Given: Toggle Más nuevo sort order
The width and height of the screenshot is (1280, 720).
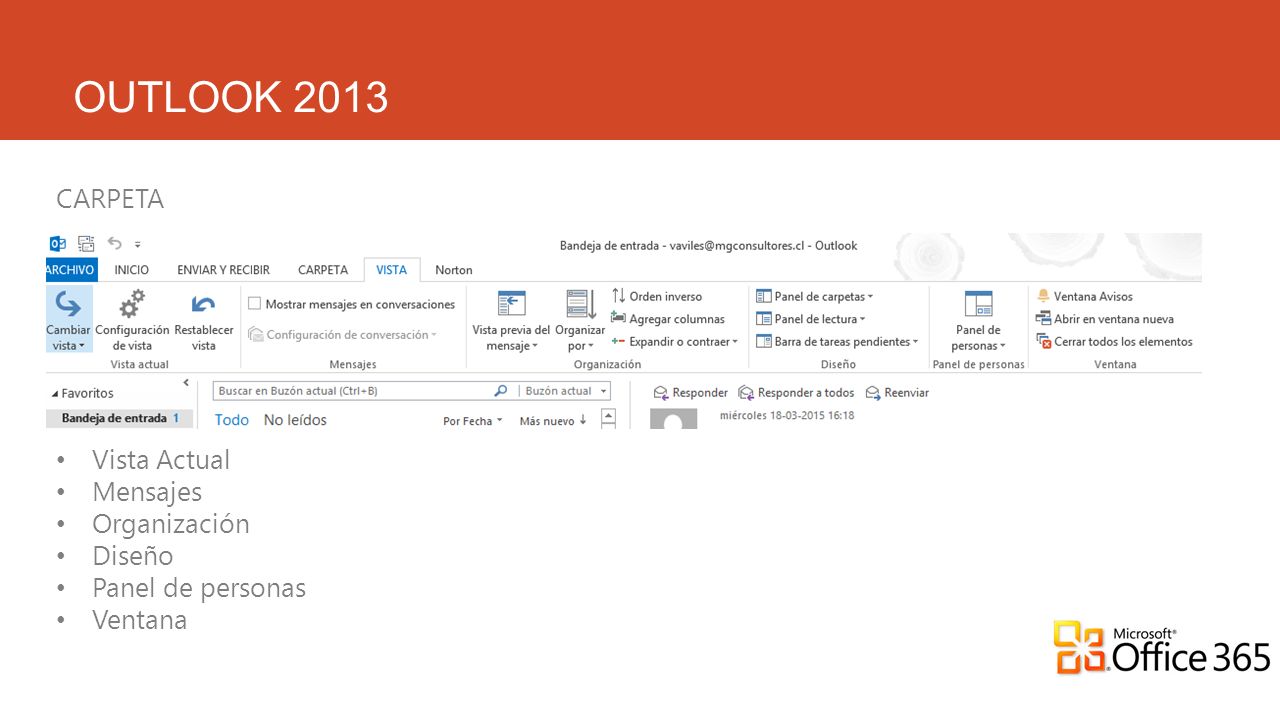Looking at the screenshot, I should click(x=553, y=421).
